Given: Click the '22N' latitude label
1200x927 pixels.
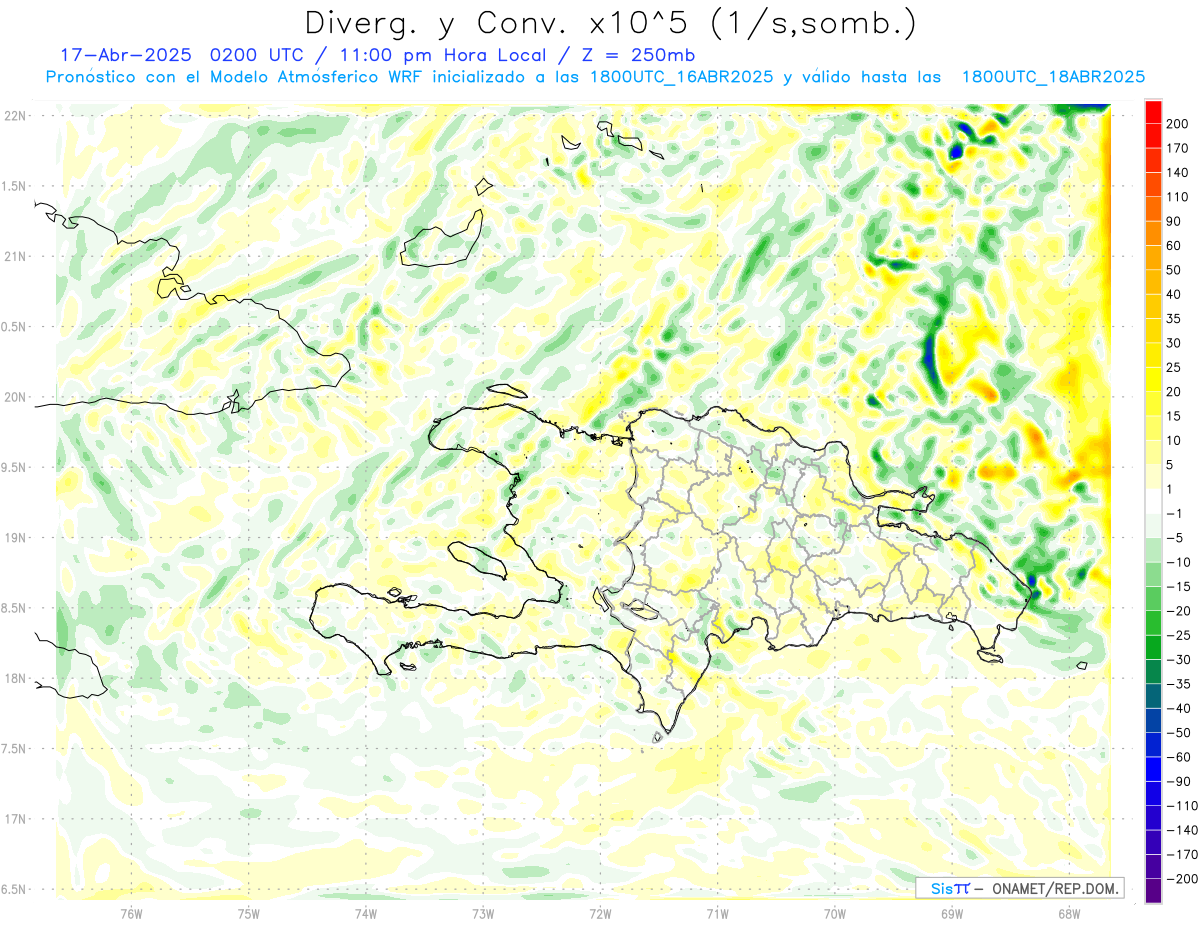Looking at the screenshot, I should tap(15, 116).
